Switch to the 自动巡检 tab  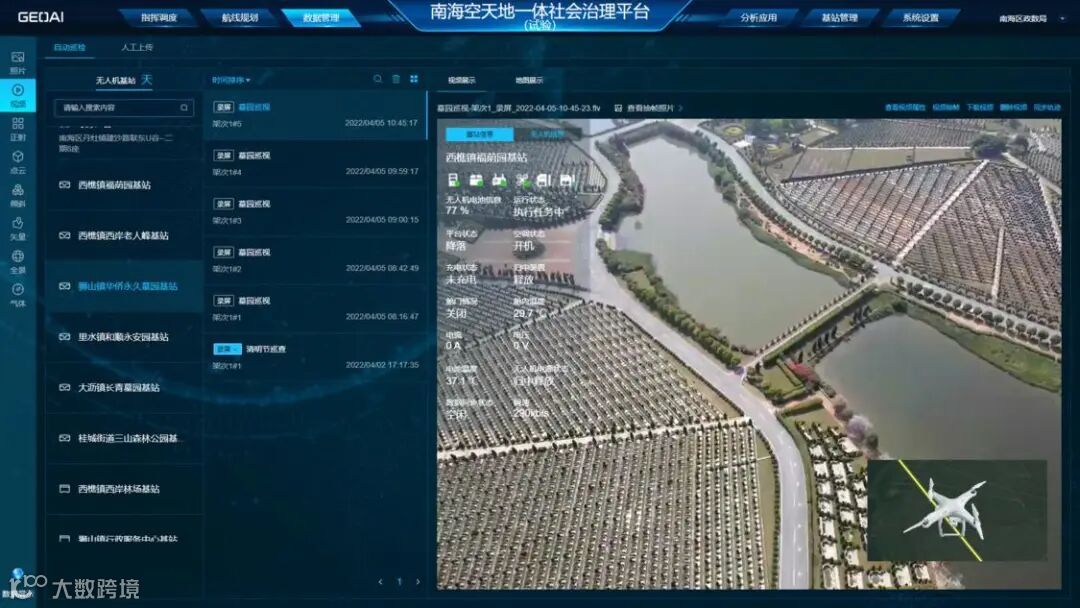click(70, 48)
